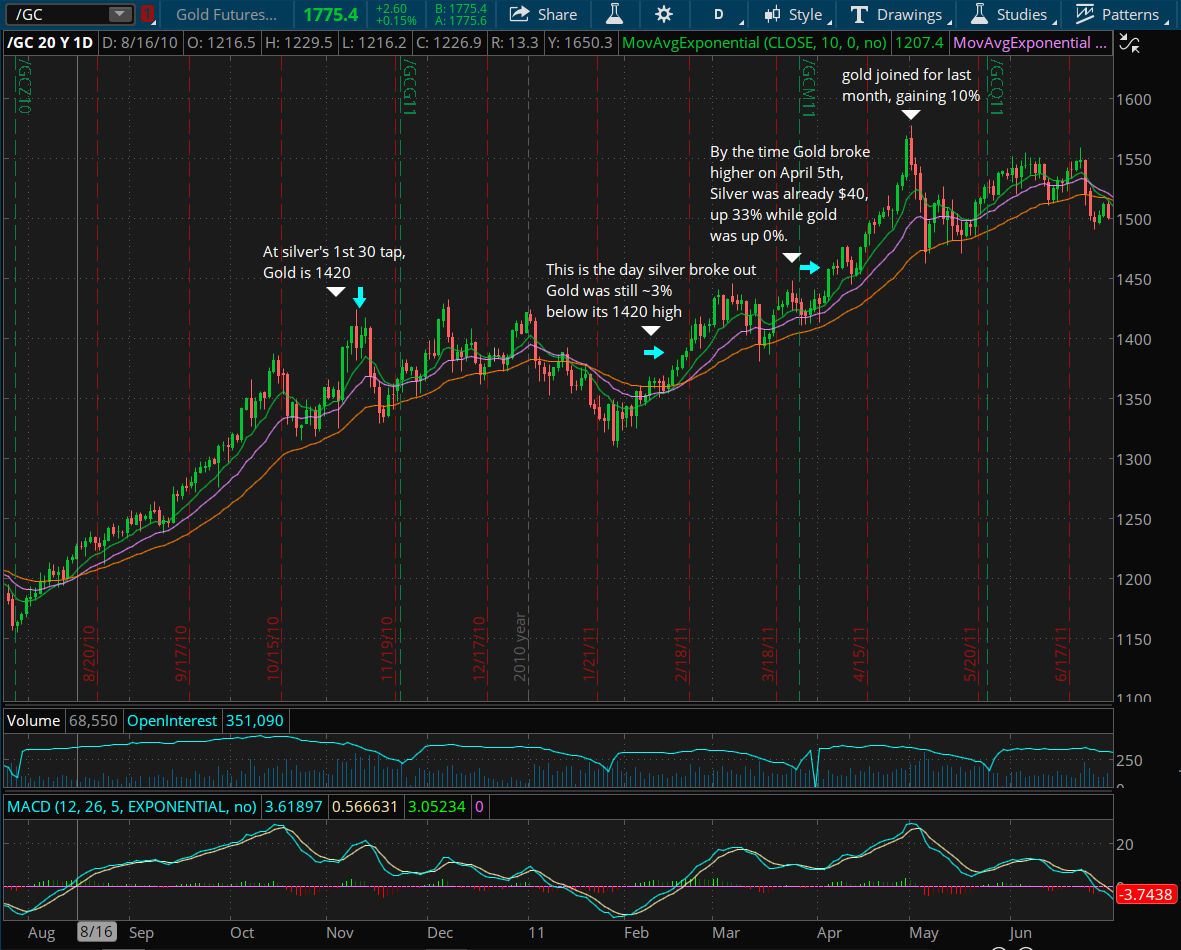Click the 1207.4 moving average value
This screenshot has width=1181, height=950.
pyautogui.click(x=919, y=43)
